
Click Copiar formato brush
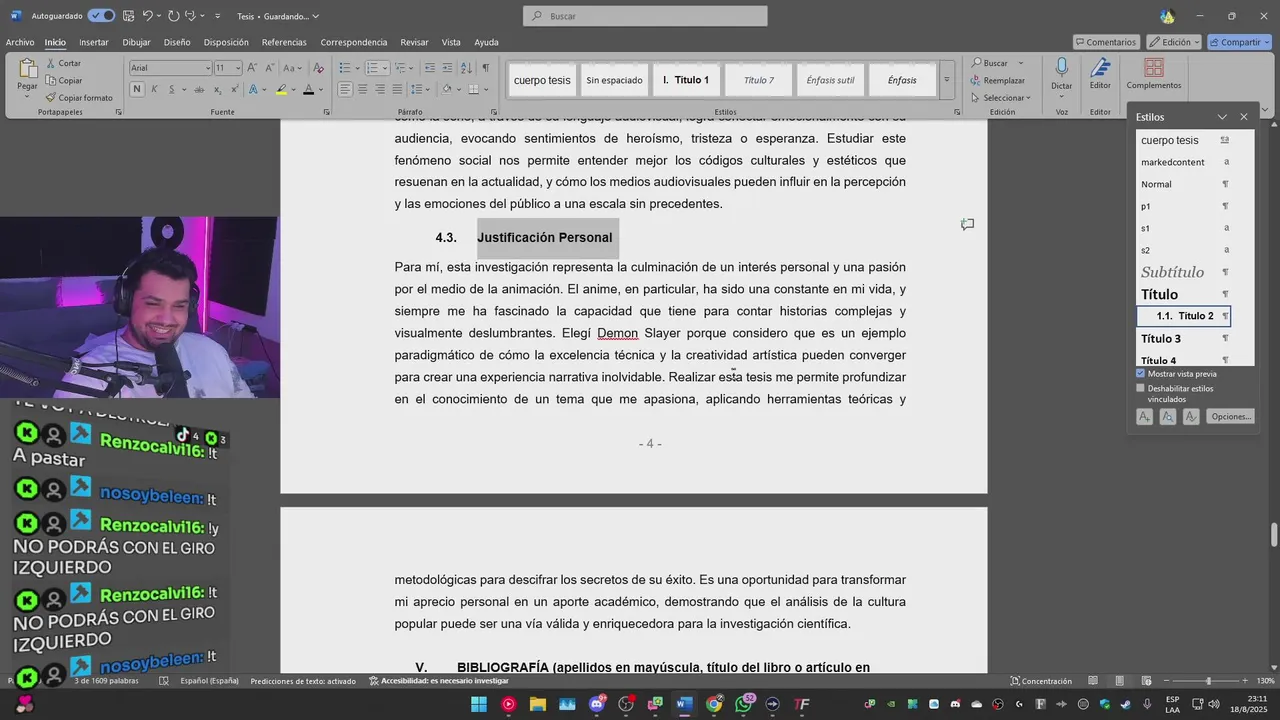(x=79, y=98)
